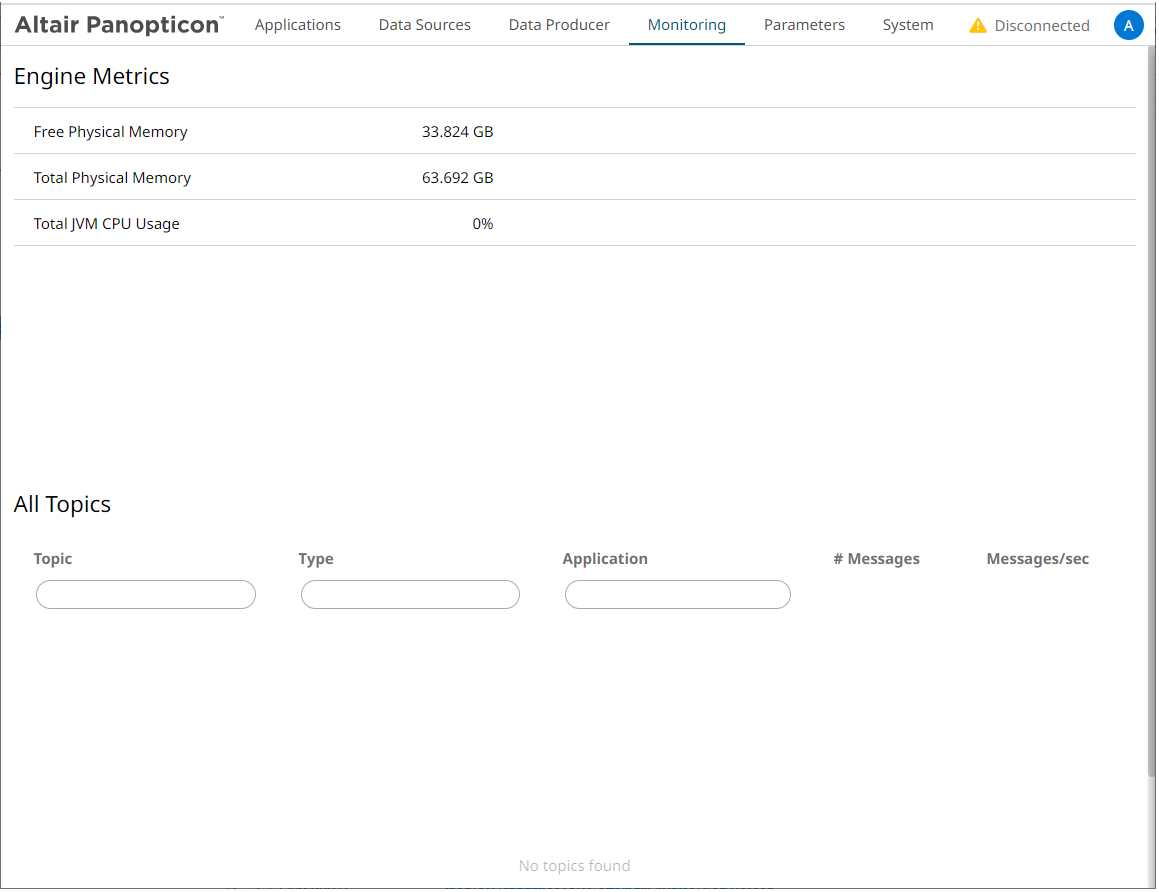The image size is (1159, 892).
Task: Focus the Type filter text box
Action: click(410, 595)
